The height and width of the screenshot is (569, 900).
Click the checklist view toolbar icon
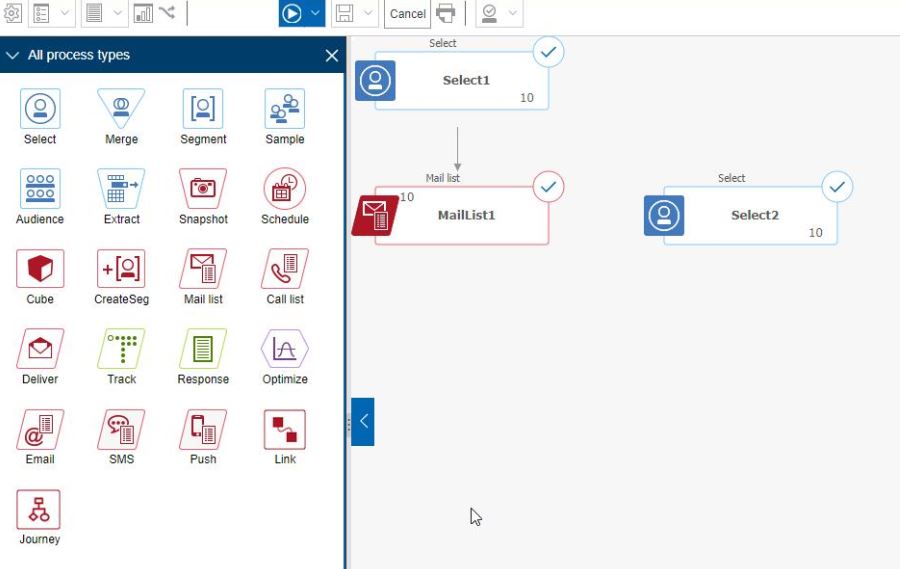(x=41, y=13)
